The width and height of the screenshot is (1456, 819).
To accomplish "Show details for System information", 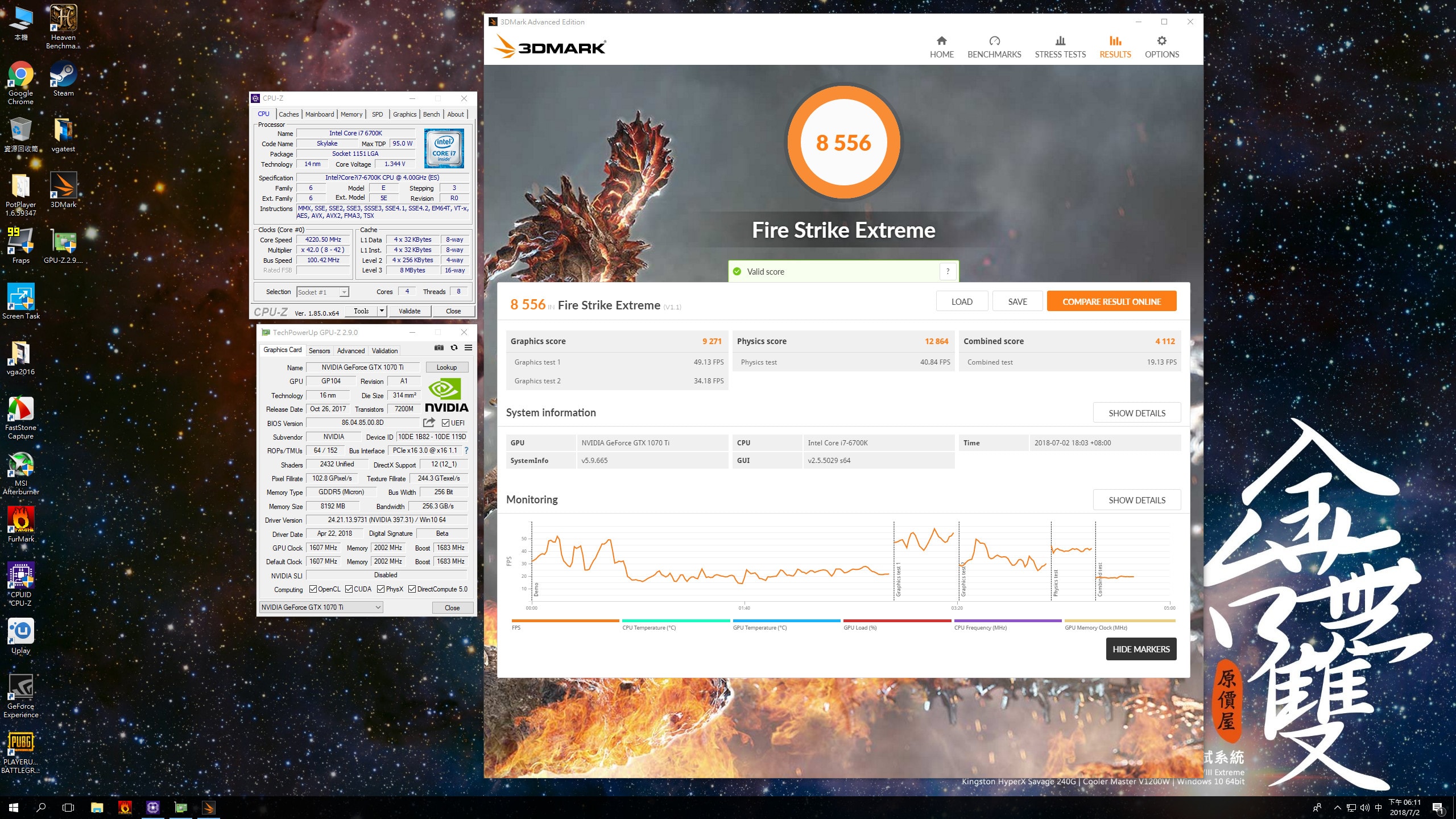I will (x=1136, y=413).
